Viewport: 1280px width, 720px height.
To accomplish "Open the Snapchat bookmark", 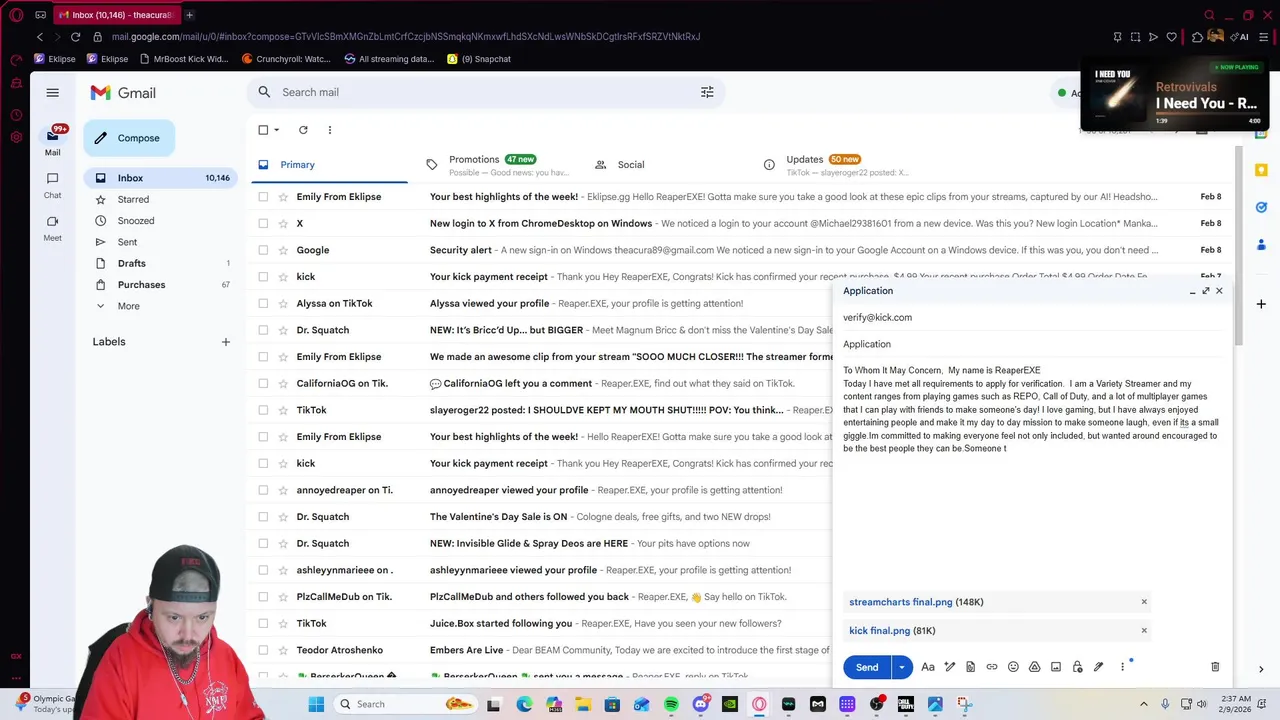I will (x=479, y=59).
